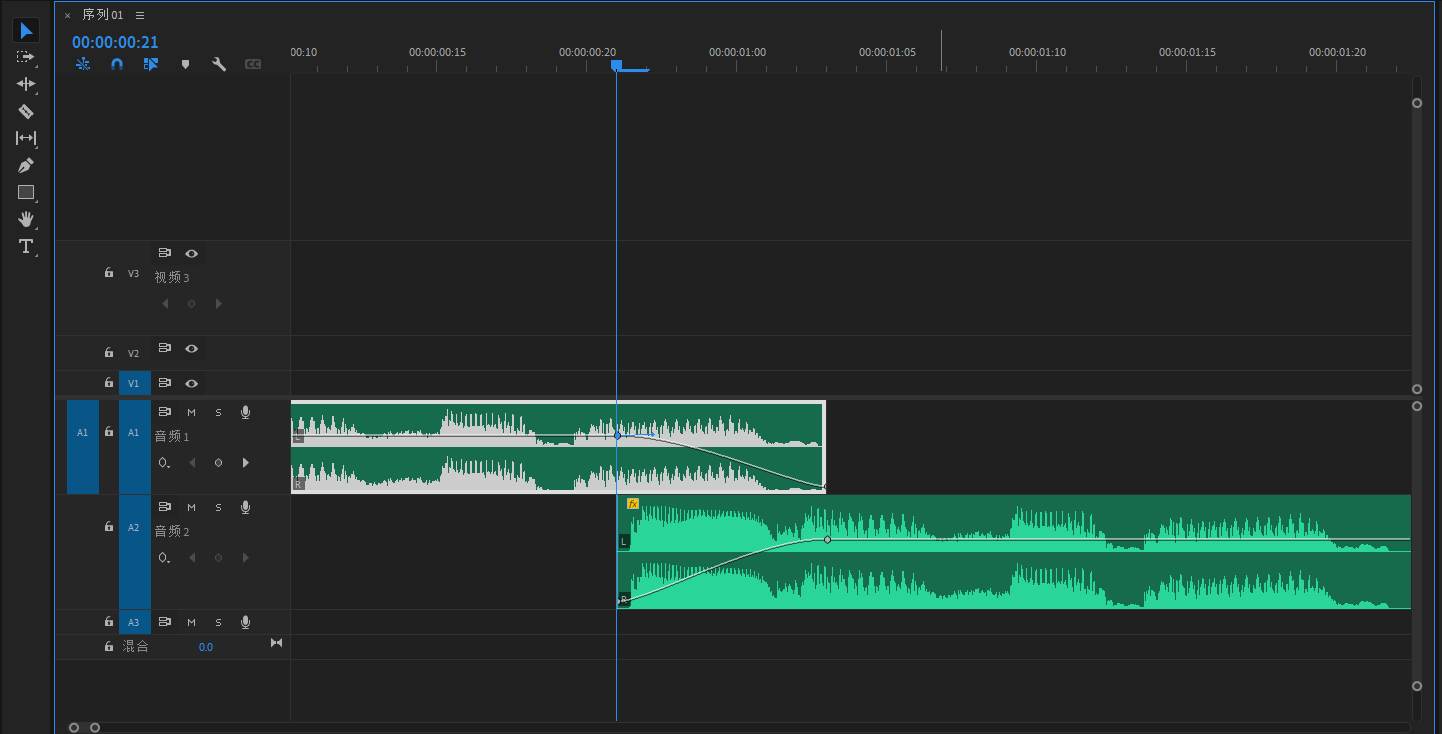Select the Pen tool

point(26,165)
